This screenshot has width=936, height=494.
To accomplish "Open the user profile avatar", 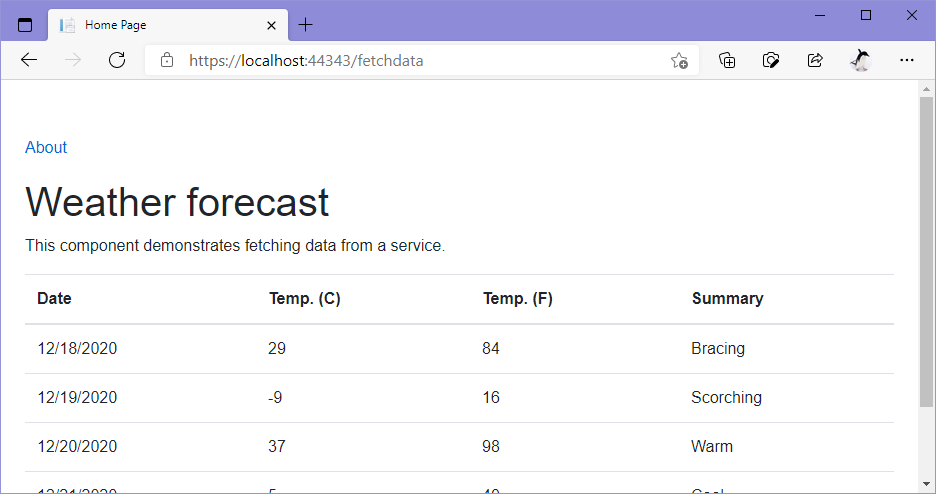I will [860, 60].
